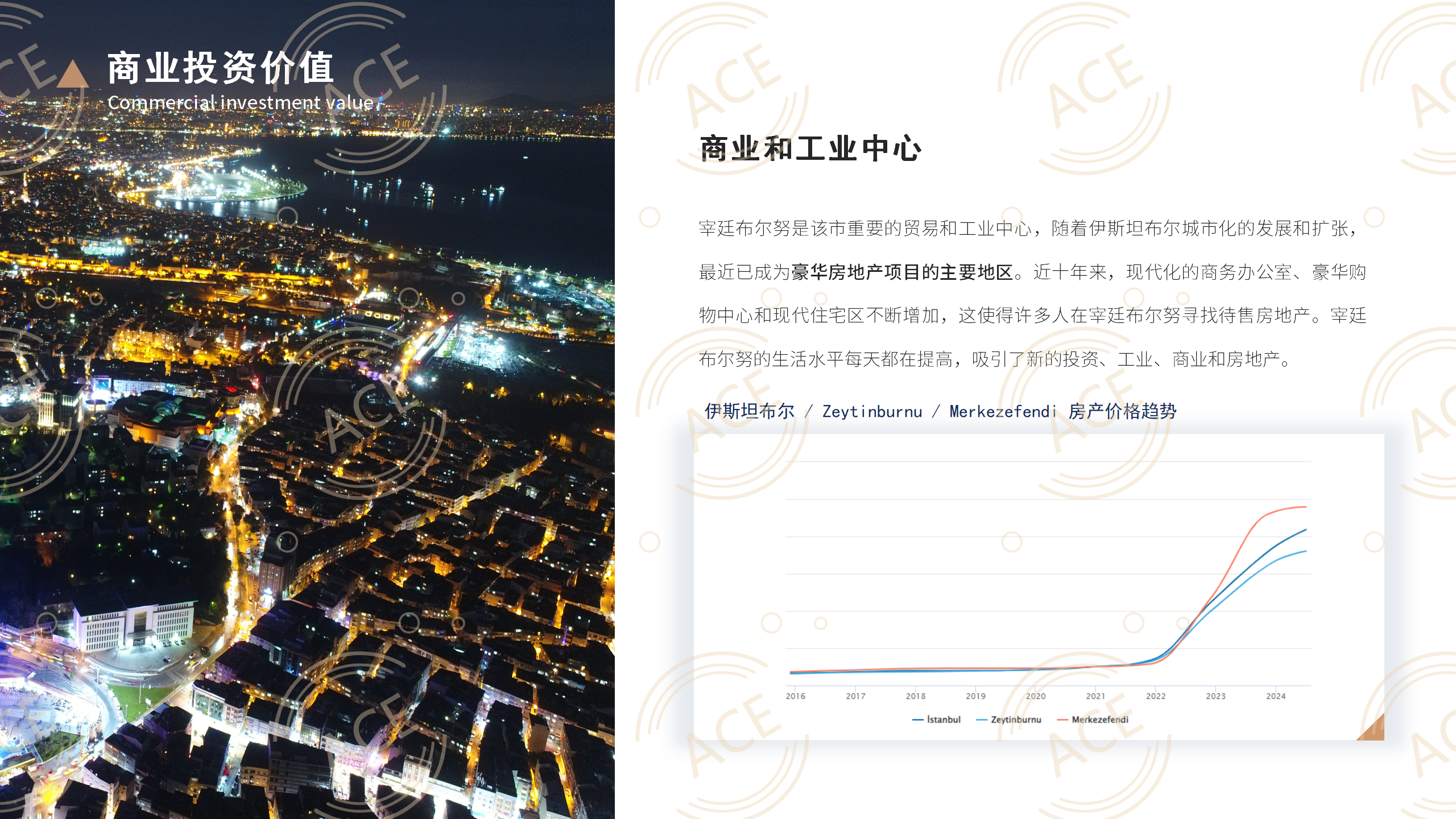Toggle the İstanbul series legend label
This screenshot has width=1456, height=819.
944,719
